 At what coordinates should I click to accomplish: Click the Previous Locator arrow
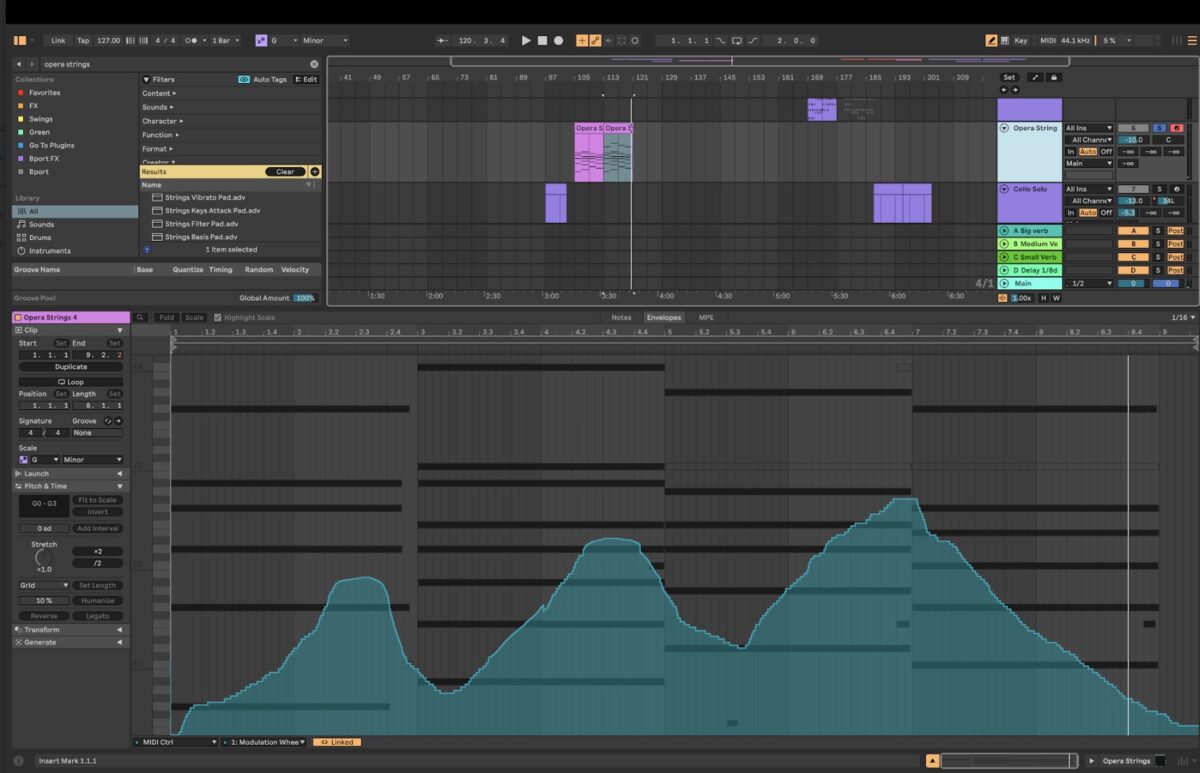[x=1004, y=89]
